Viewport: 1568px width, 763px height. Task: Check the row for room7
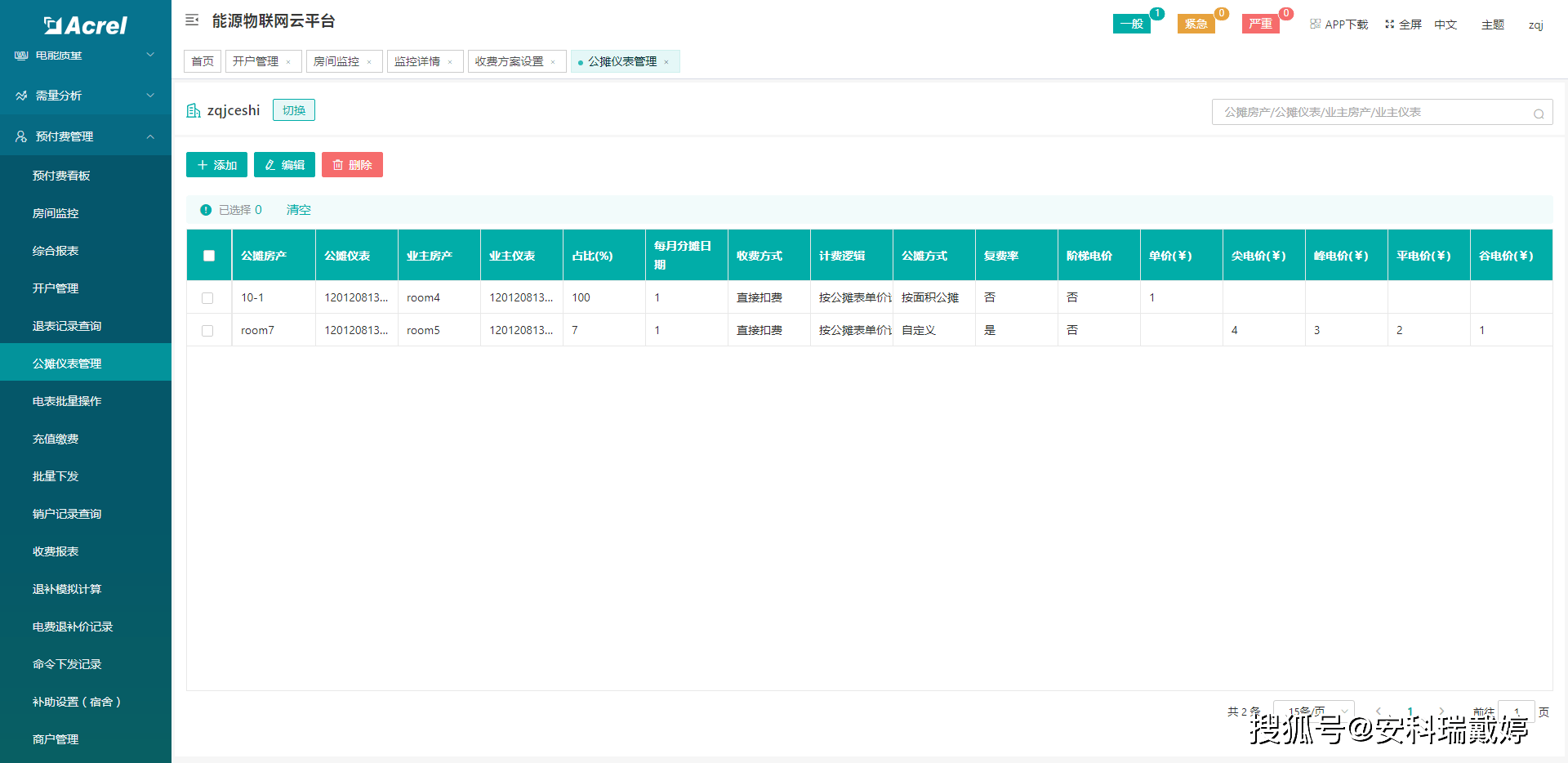pyautogui.click(x=207, y=331)
